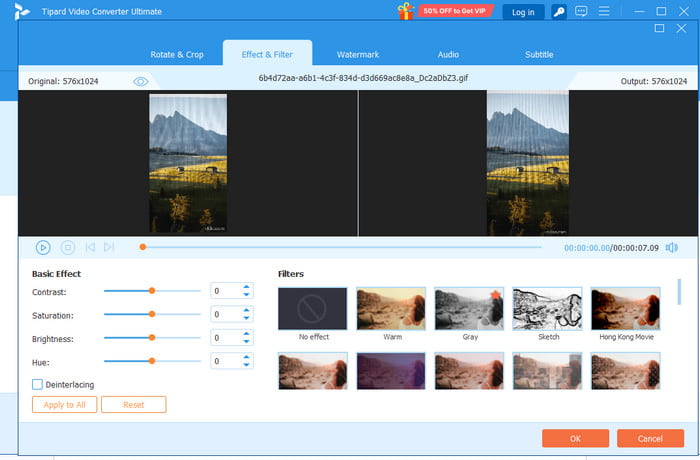Click the original preview video image

(x=188, y=163)
